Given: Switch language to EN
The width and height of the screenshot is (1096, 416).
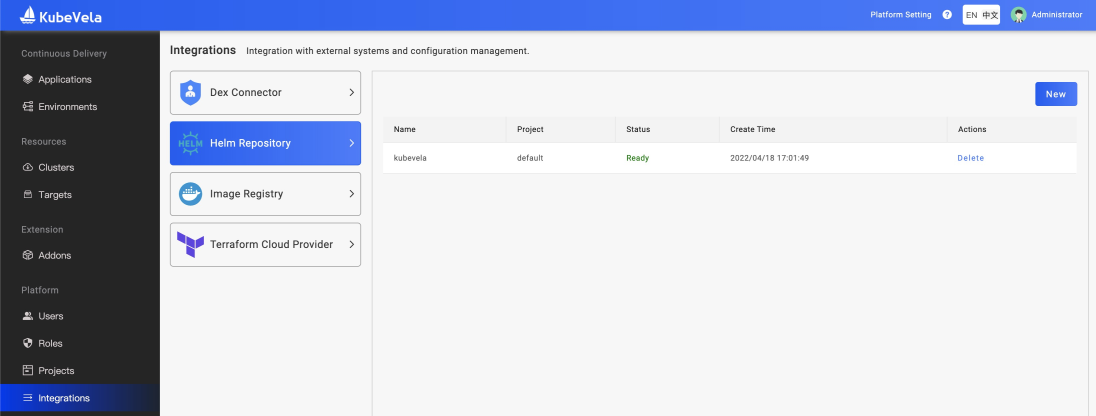Looking at the screenshot, I should click(971, 15).
